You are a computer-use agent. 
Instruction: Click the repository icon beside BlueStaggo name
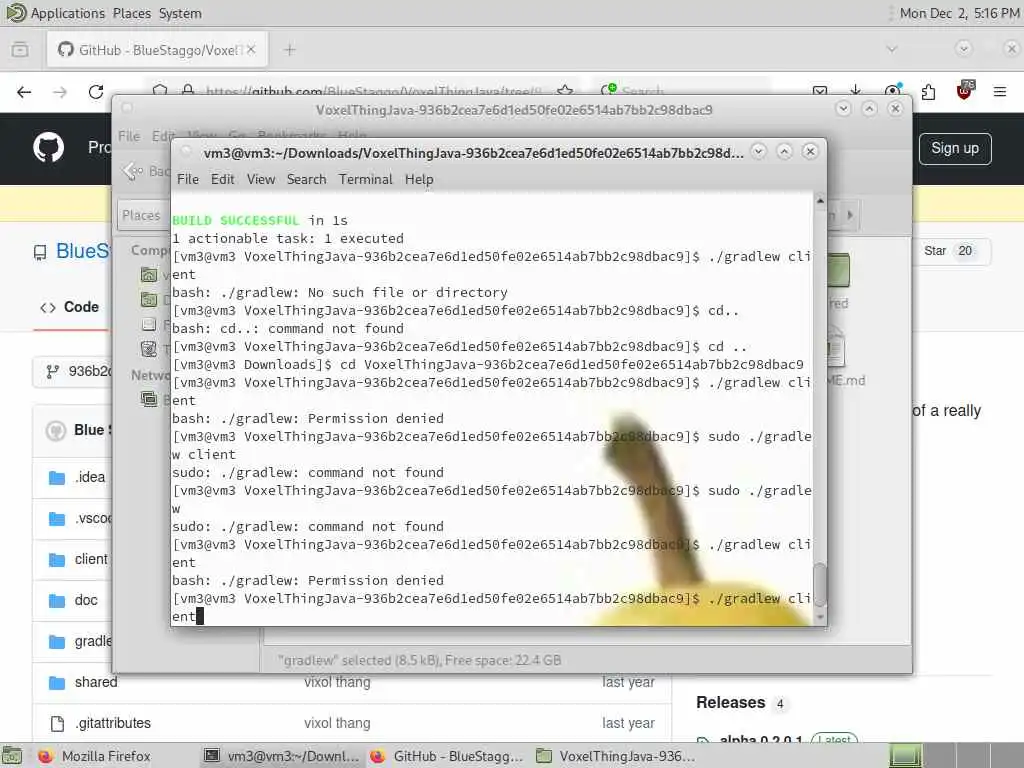pyautogui.click(x=40, y=252)
